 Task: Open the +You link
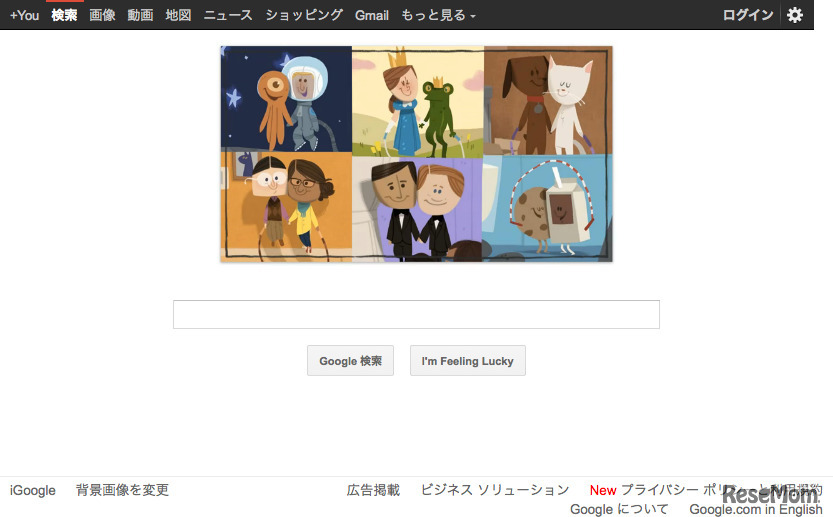coord(24,15)
